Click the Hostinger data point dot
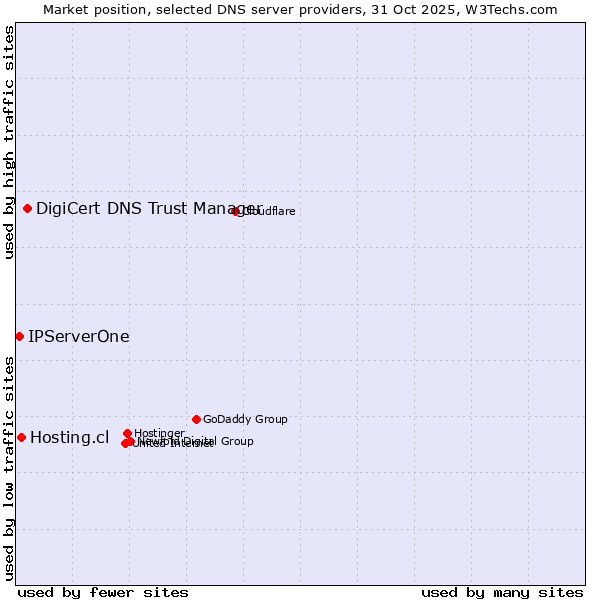The width and height of the screenshot is (600, 600). click(127, 433)
